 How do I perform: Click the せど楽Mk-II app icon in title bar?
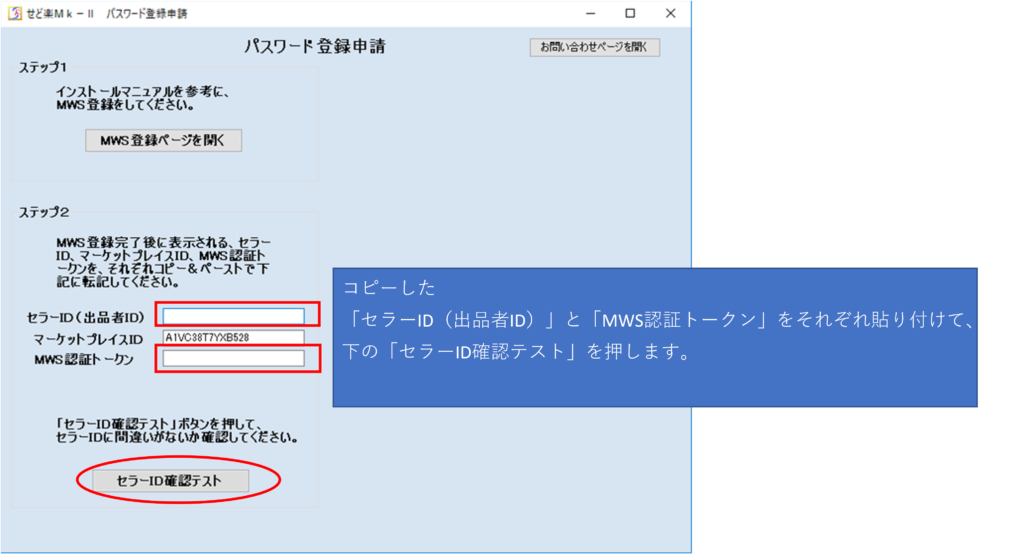tap(14, 13)
